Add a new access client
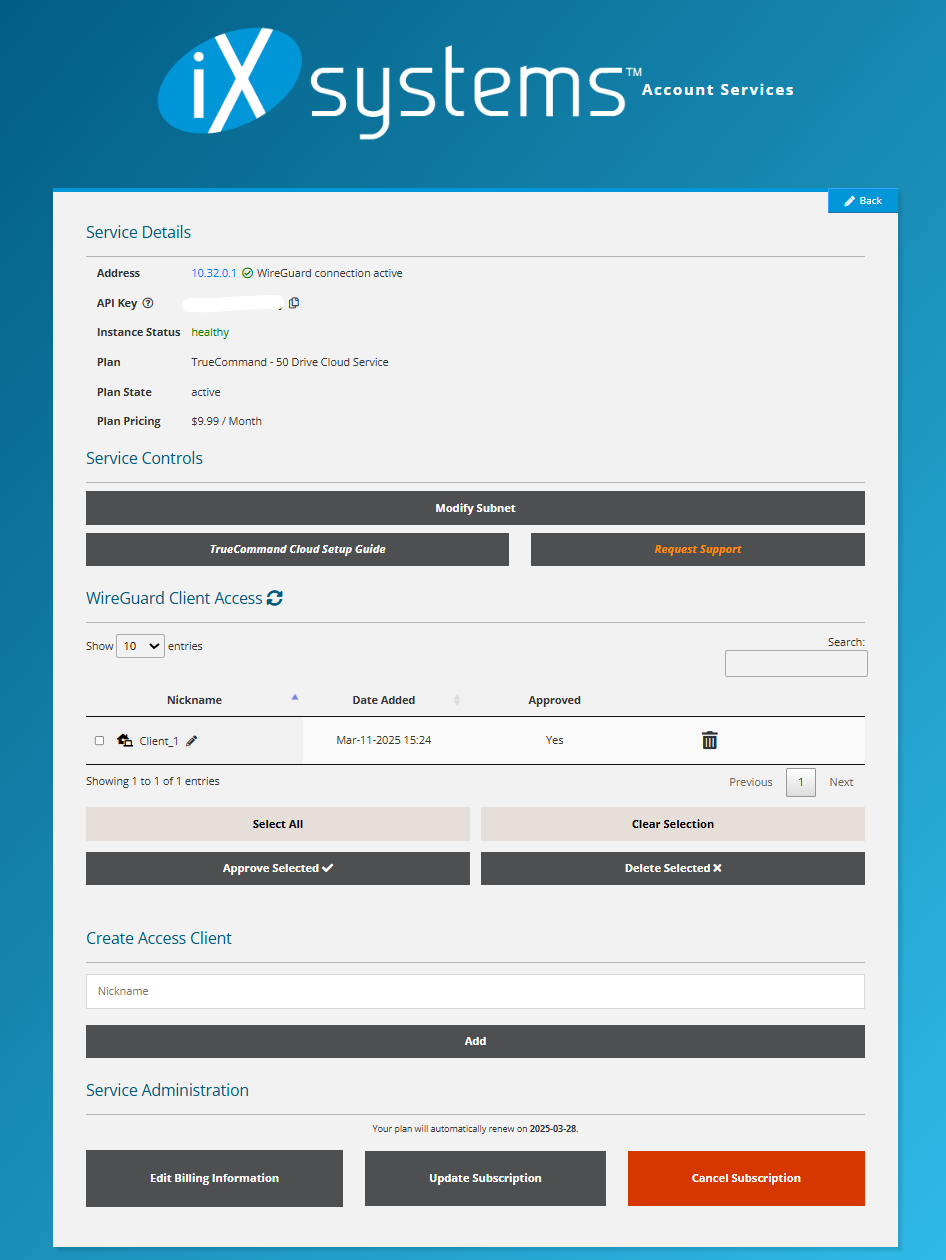The image size is (946, 1260). (x=475, y=1041)
